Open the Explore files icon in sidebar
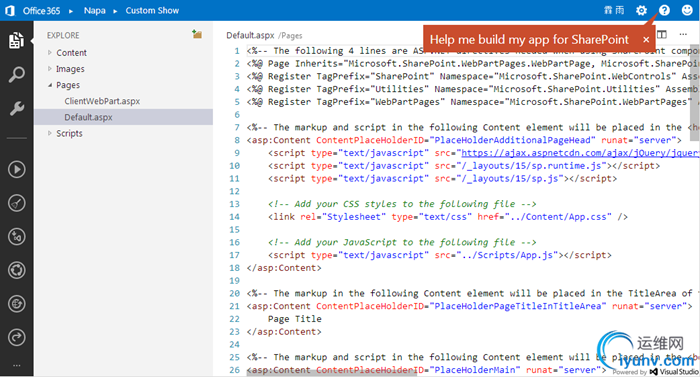This screenshot has width=700, height=377. click(x=17, y=40)
